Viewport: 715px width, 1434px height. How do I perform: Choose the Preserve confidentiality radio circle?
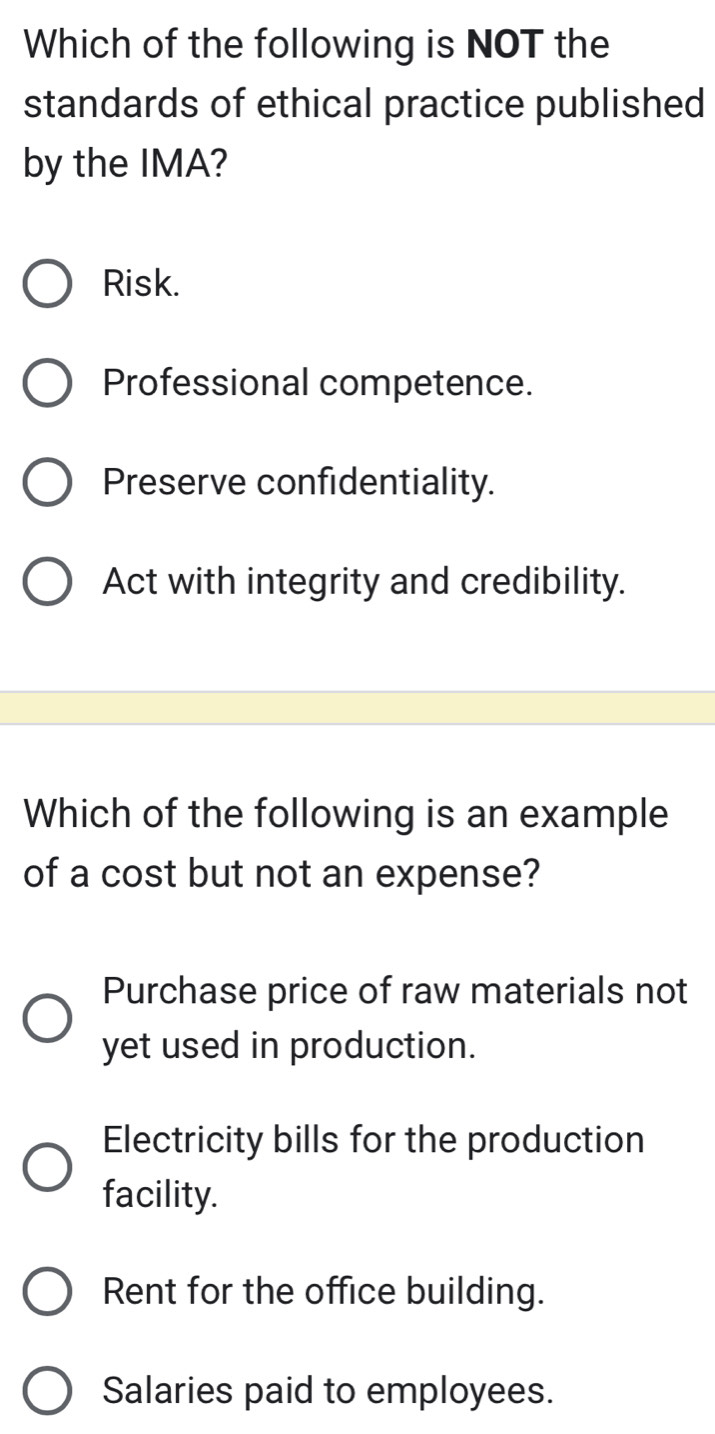(47, 483)
